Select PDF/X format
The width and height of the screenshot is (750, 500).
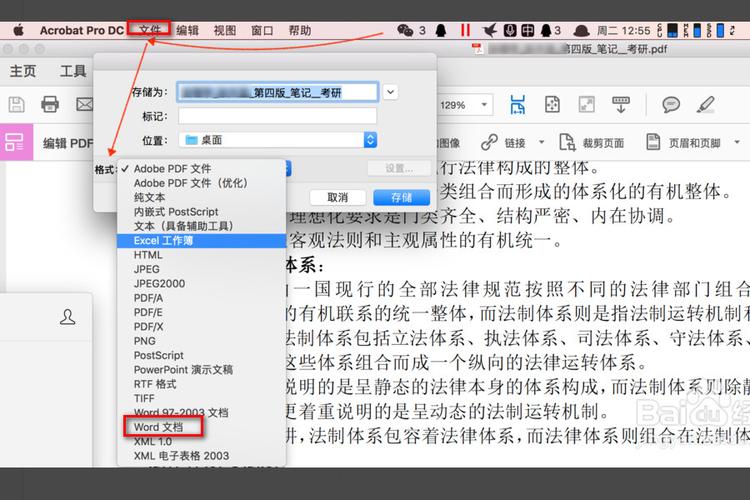click(201, 327)
